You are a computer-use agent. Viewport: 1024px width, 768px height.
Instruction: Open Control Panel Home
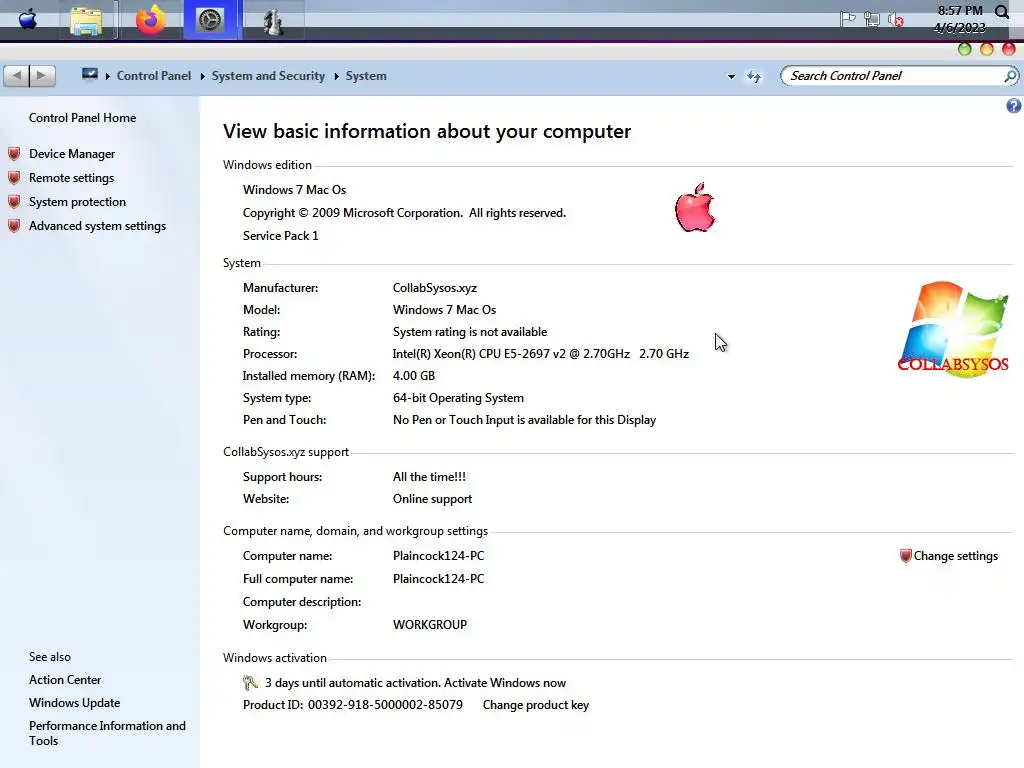[82, 118]
